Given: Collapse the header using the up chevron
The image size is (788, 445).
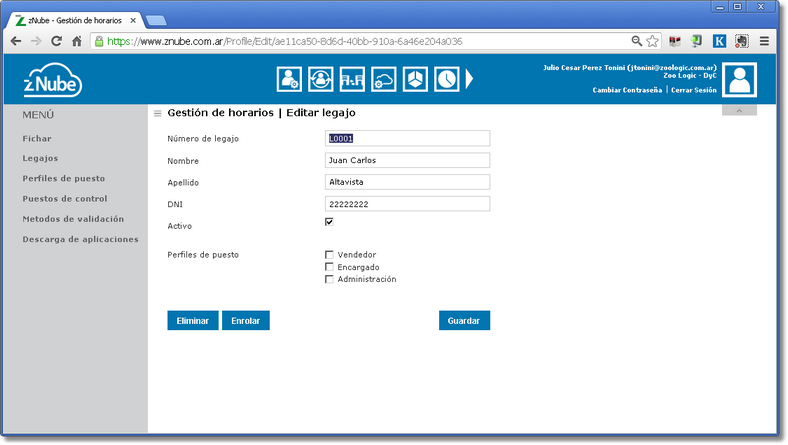Looking at the screenshot, I should pos(739,110).
